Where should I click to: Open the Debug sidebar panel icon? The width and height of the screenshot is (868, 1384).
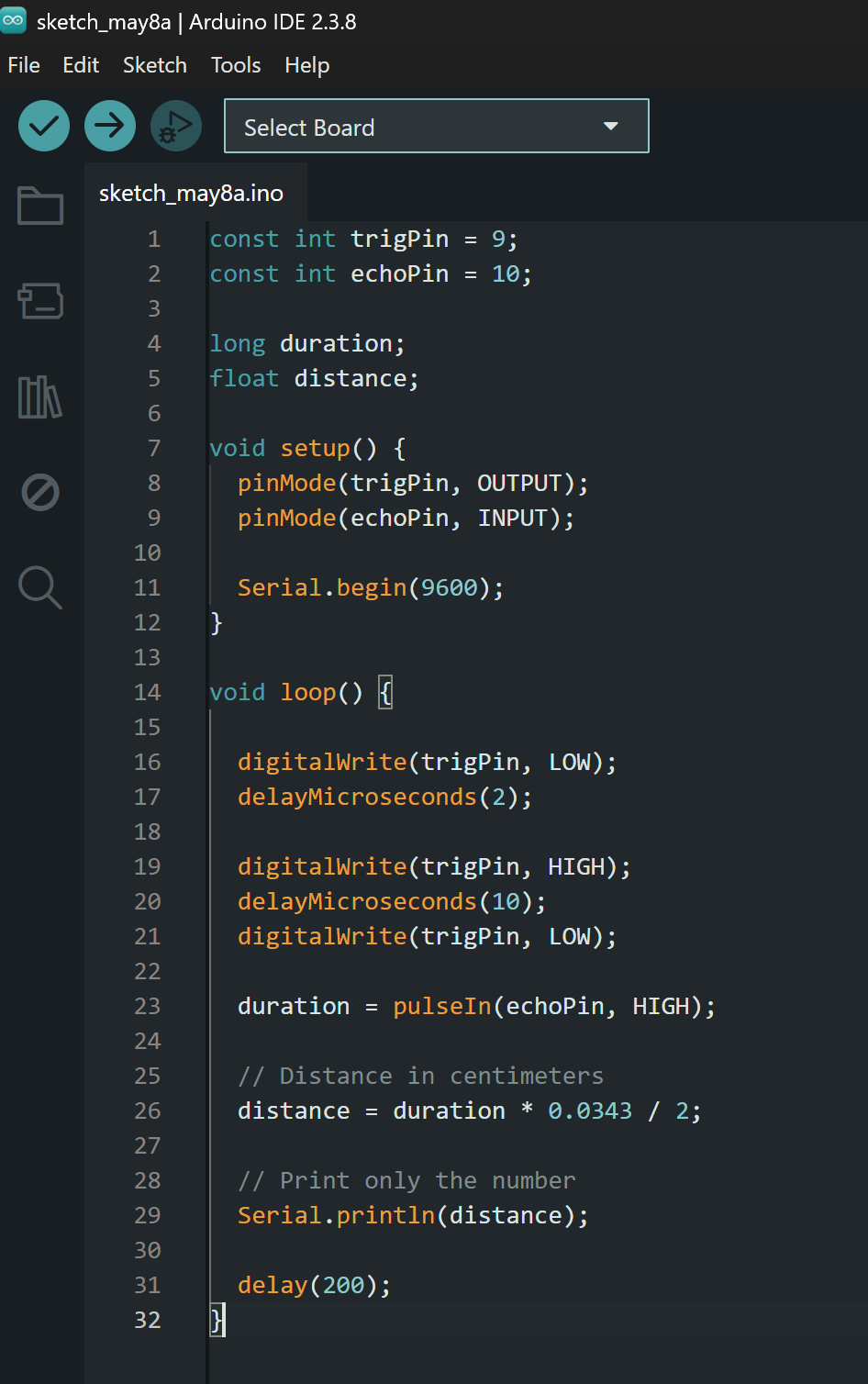[40, 493]
